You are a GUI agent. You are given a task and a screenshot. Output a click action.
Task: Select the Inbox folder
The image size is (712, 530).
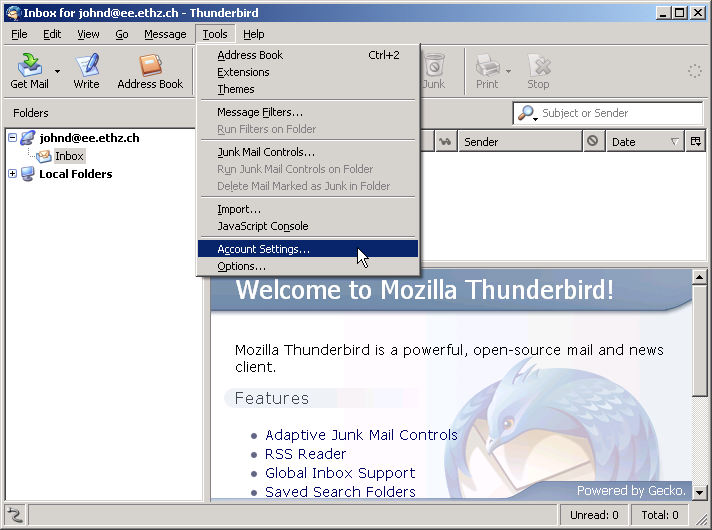click(x=69, y=156)
